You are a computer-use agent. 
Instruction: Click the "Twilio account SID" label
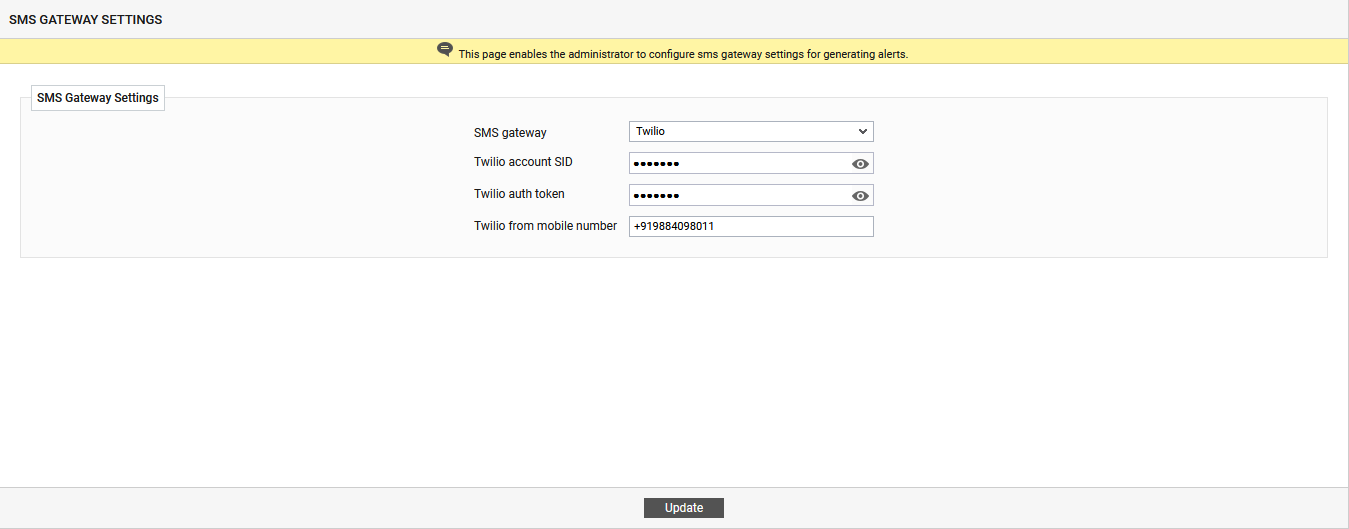[523, 162]
